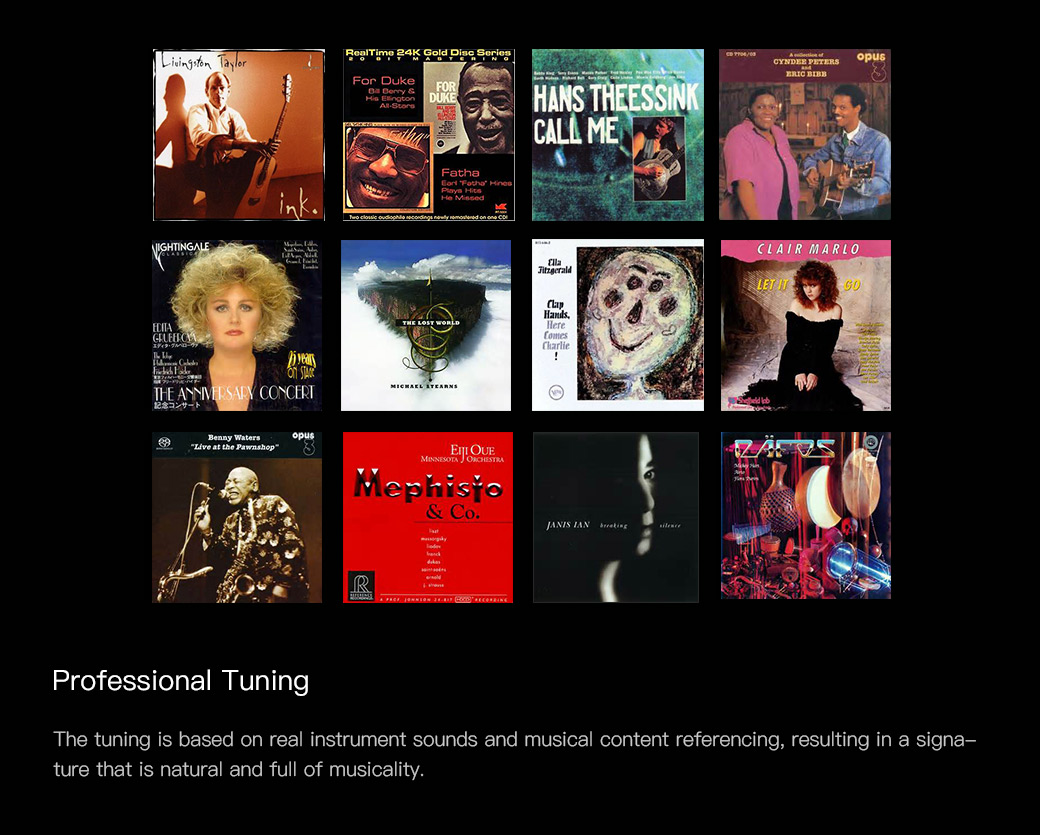Click the colorful percussion instruments album cover

[806, 515]
